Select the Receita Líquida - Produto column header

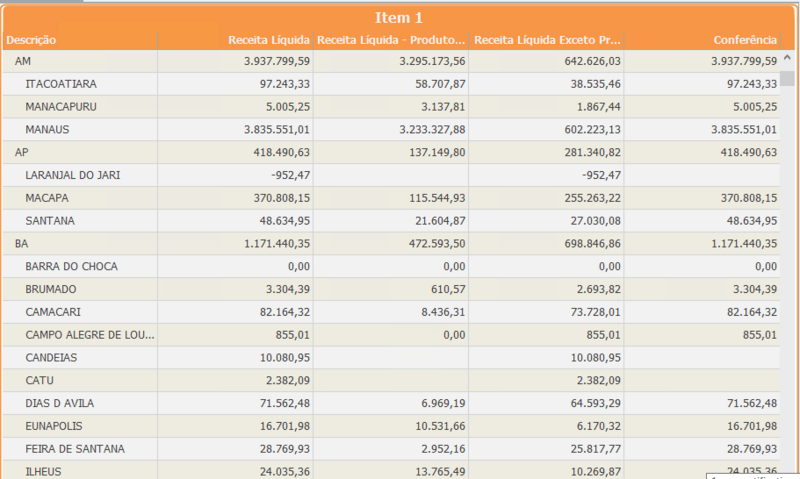(390, 40)
